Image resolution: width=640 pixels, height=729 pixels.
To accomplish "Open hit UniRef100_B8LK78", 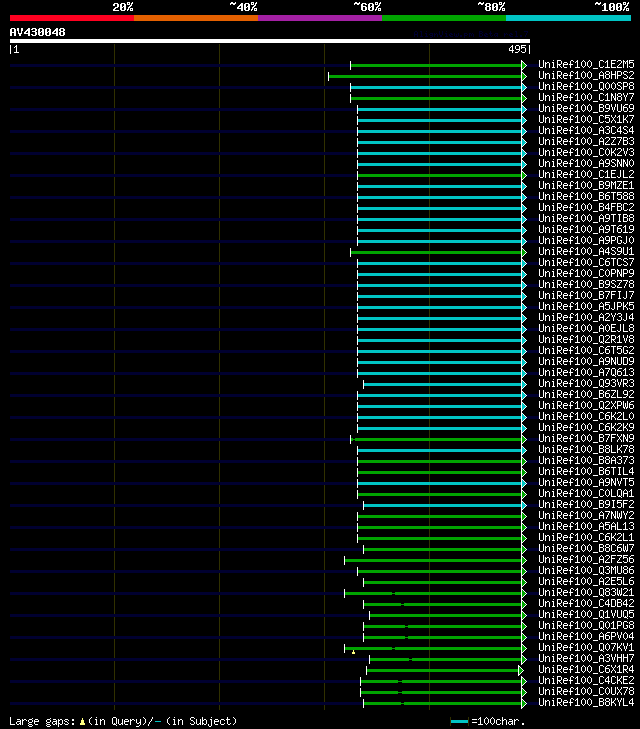I will coord(586,450).
